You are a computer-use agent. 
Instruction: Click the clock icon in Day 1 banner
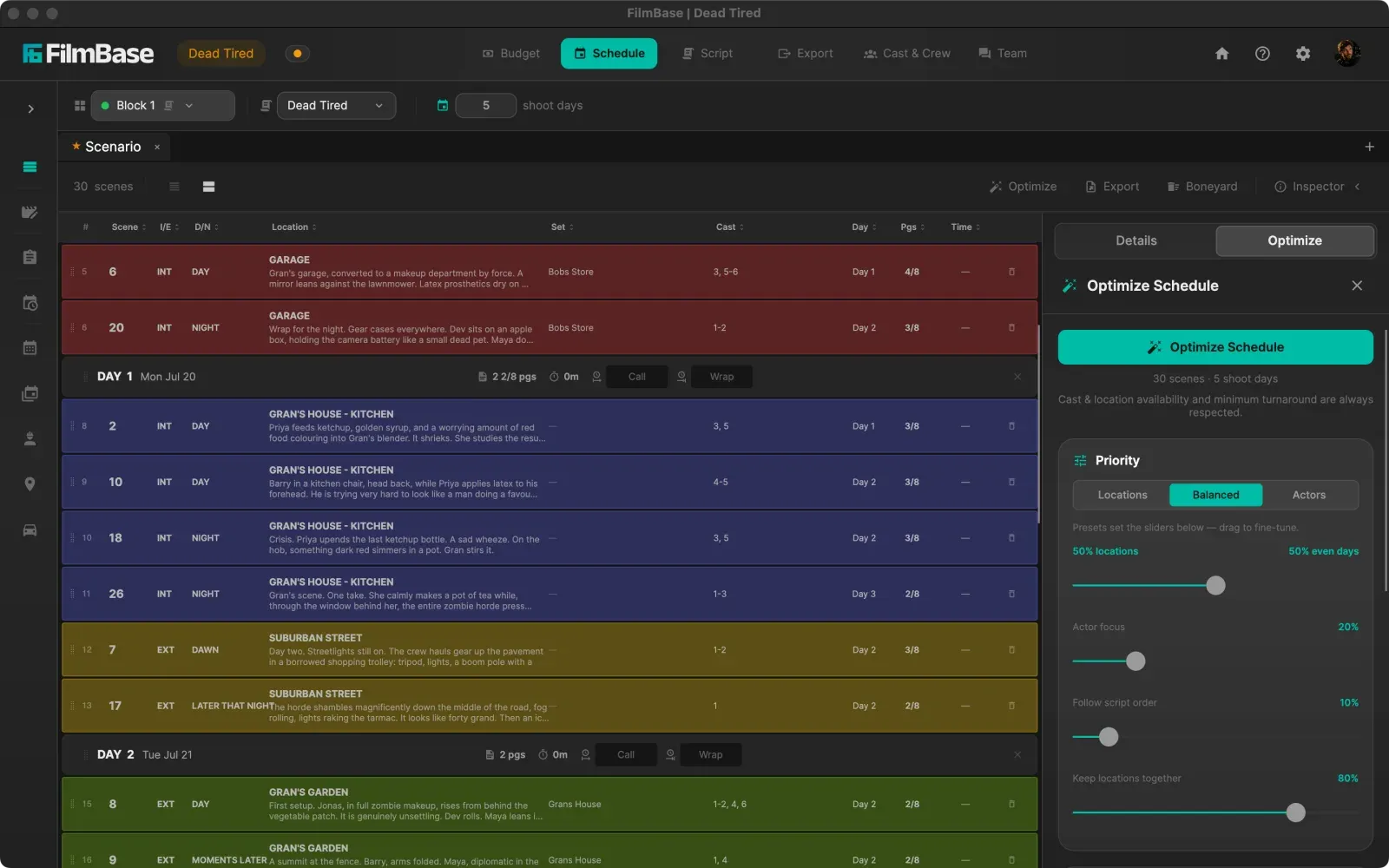pyautogui.click(x=554, y=377)
